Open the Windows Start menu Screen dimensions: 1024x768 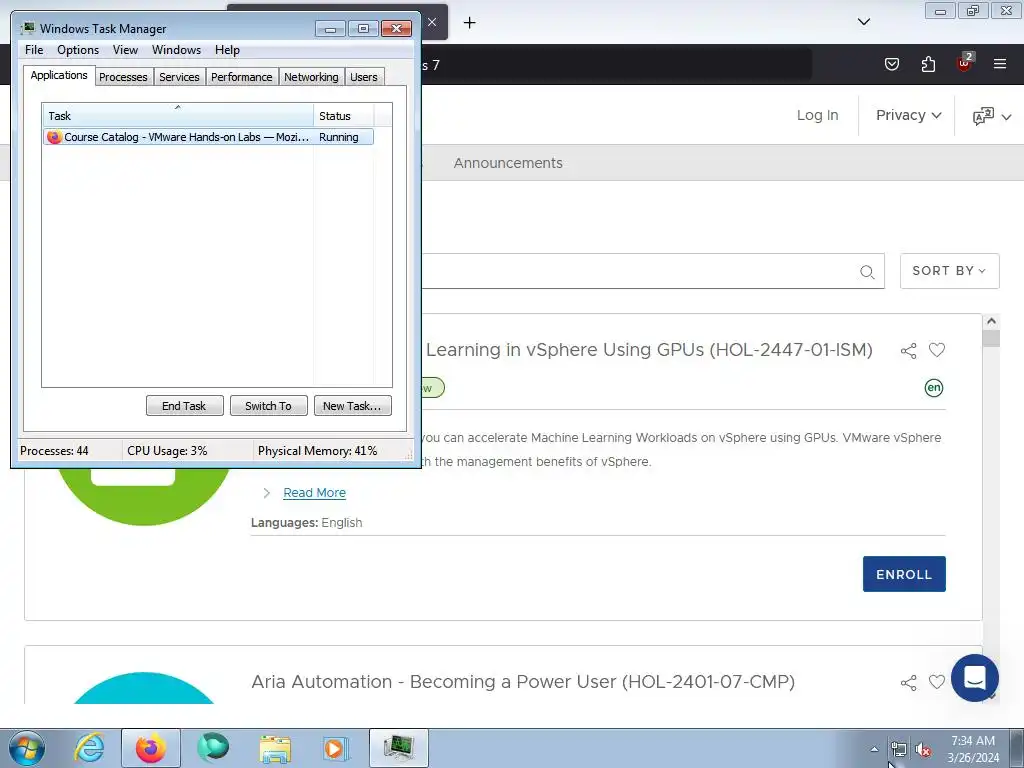pos(26,748)
